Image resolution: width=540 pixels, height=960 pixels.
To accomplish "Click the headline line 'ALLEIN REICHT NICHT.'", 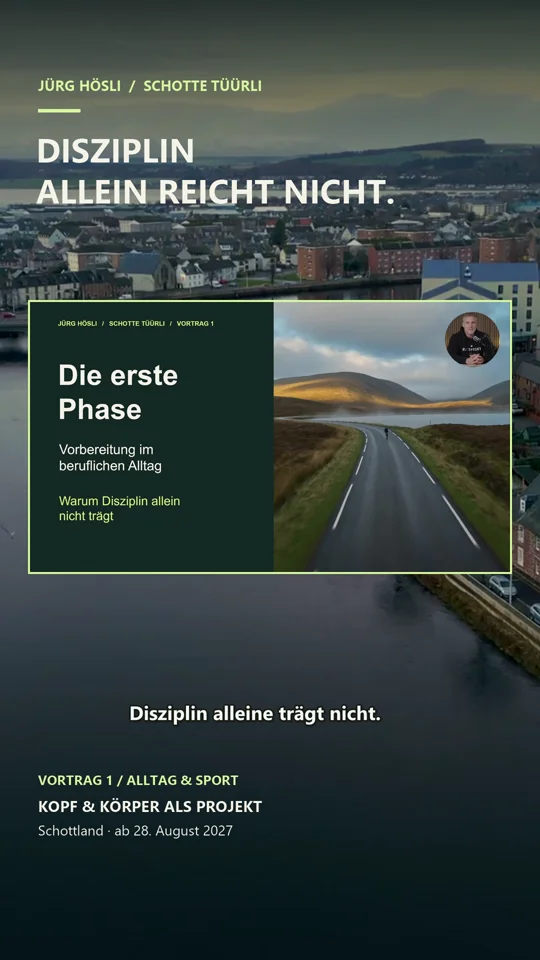I will (215, 192).
